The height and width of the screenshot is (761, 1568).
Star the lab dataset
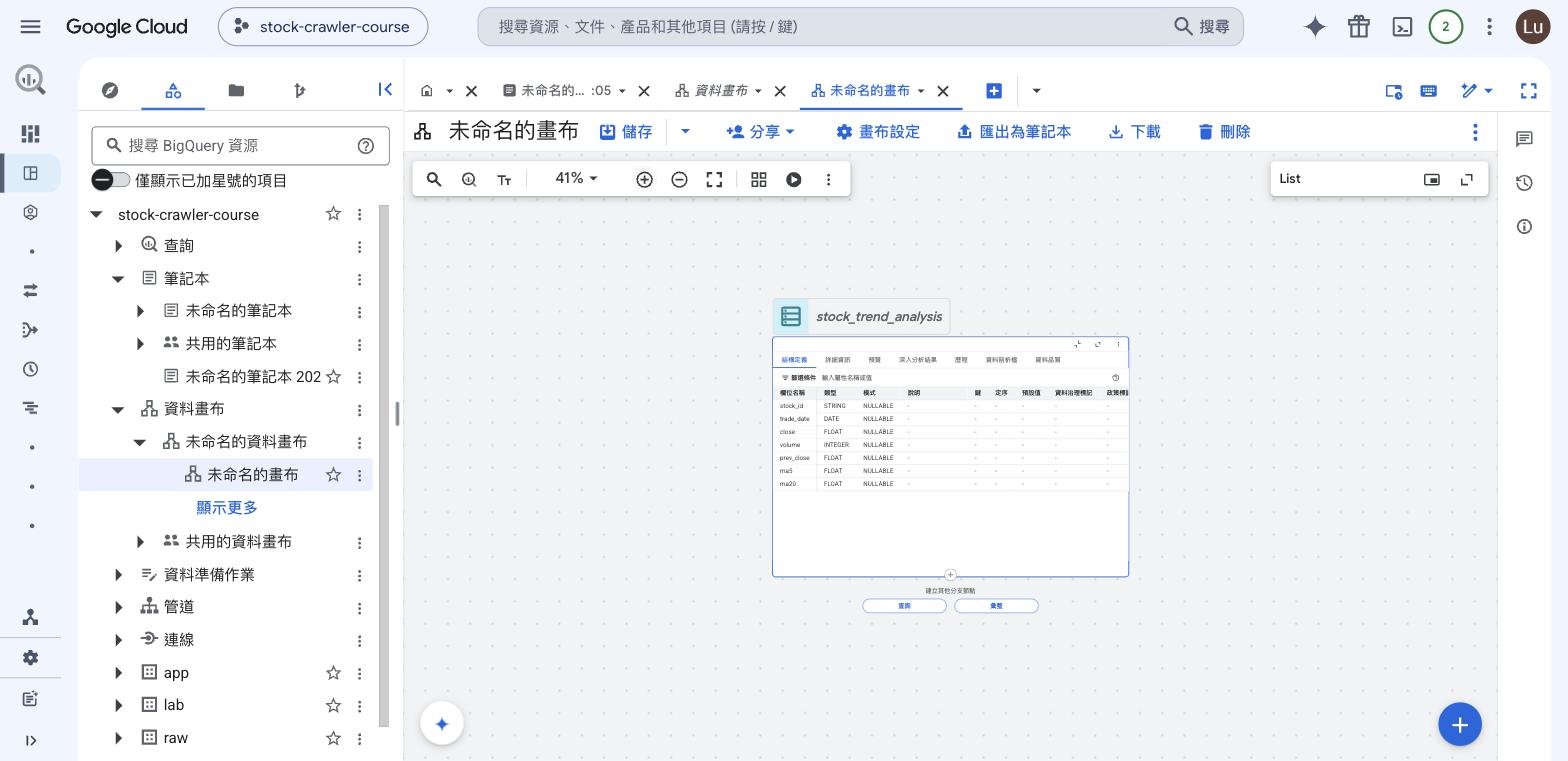click(333, 705)
